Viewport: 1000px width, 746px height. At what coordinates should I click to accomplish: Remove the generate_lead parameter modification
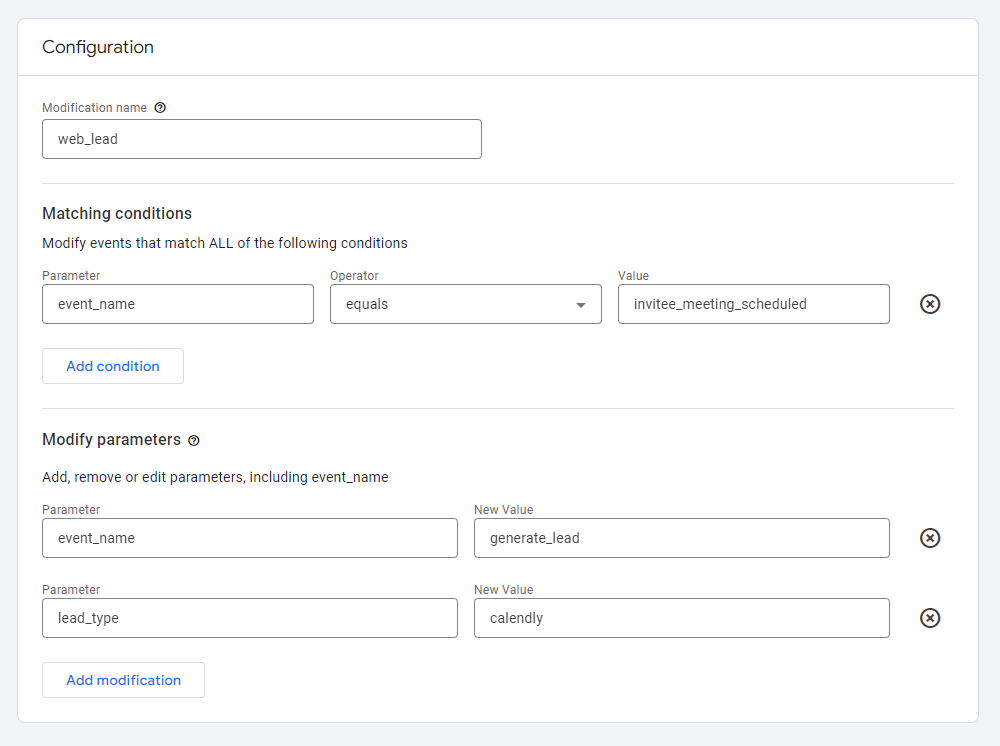(x=930, y=538)
